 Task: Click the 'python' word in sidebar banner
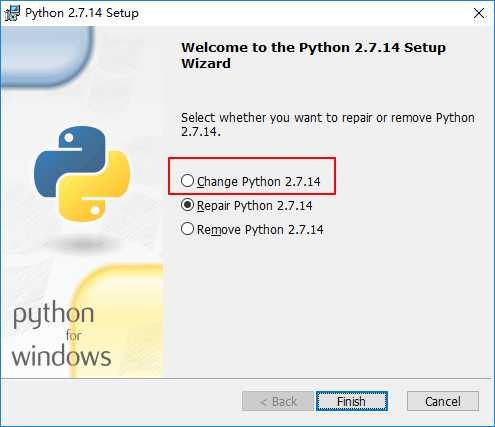click(53, 314)
